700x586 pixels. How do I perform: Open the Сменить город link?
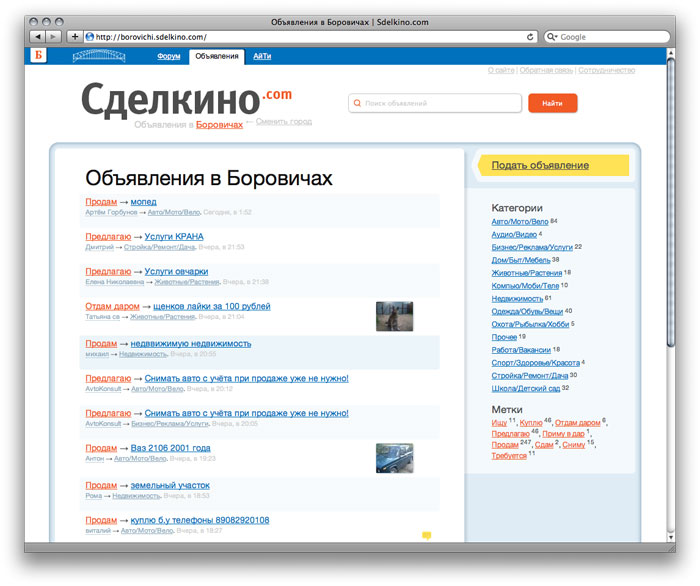point(284,121)
